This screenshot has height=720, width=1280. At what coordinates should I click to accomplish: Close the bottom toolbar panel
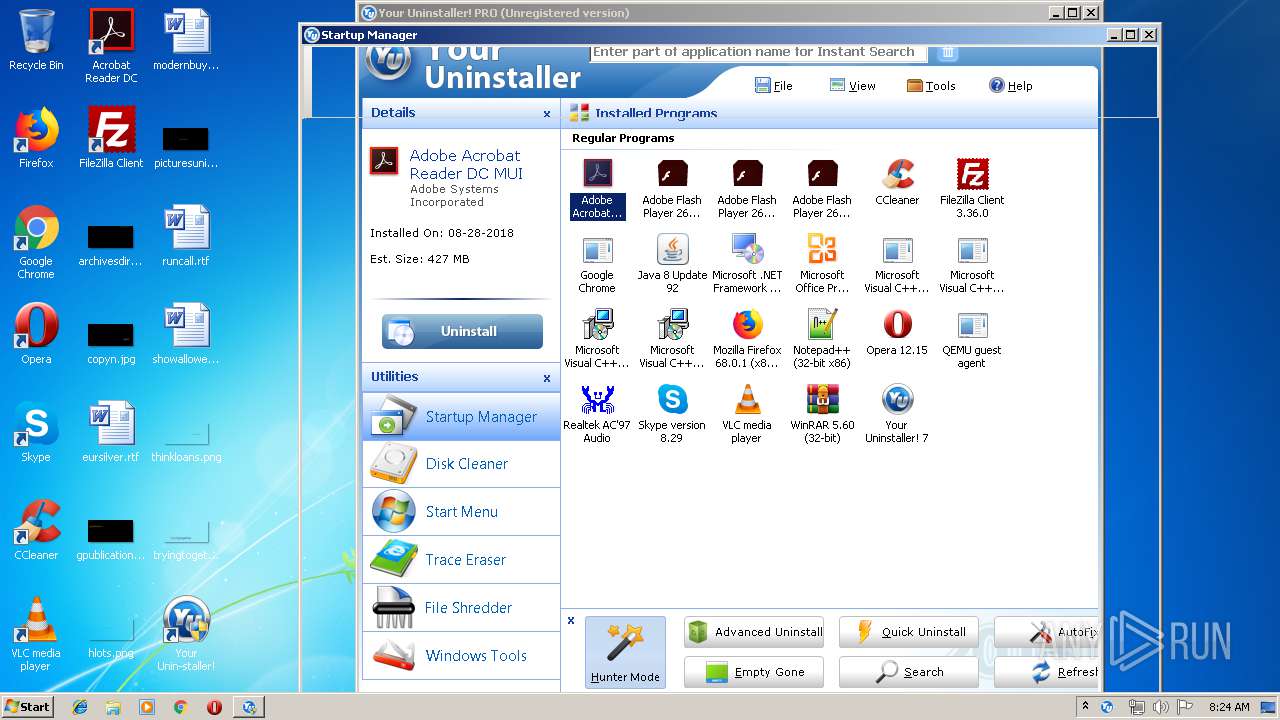[x=571, y=621]
